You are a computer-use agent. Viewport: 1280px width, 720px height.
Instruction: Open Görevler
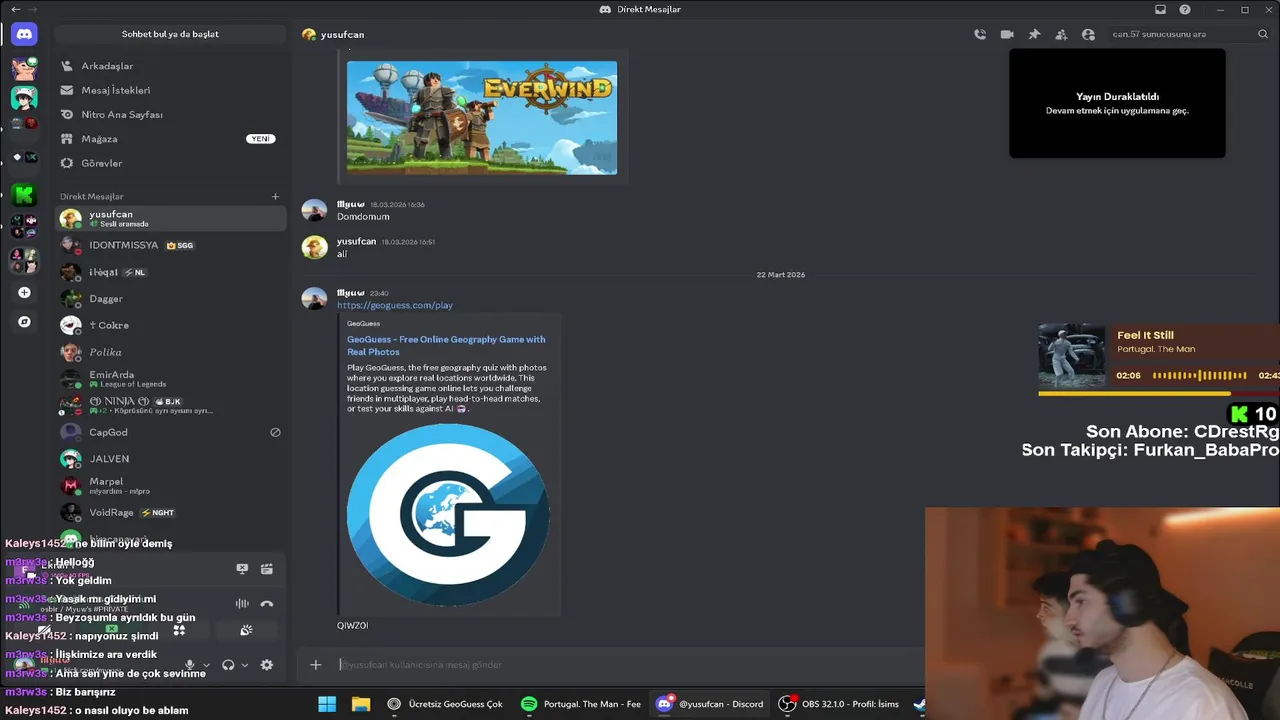pyautogui.click(x=170, y=163)
